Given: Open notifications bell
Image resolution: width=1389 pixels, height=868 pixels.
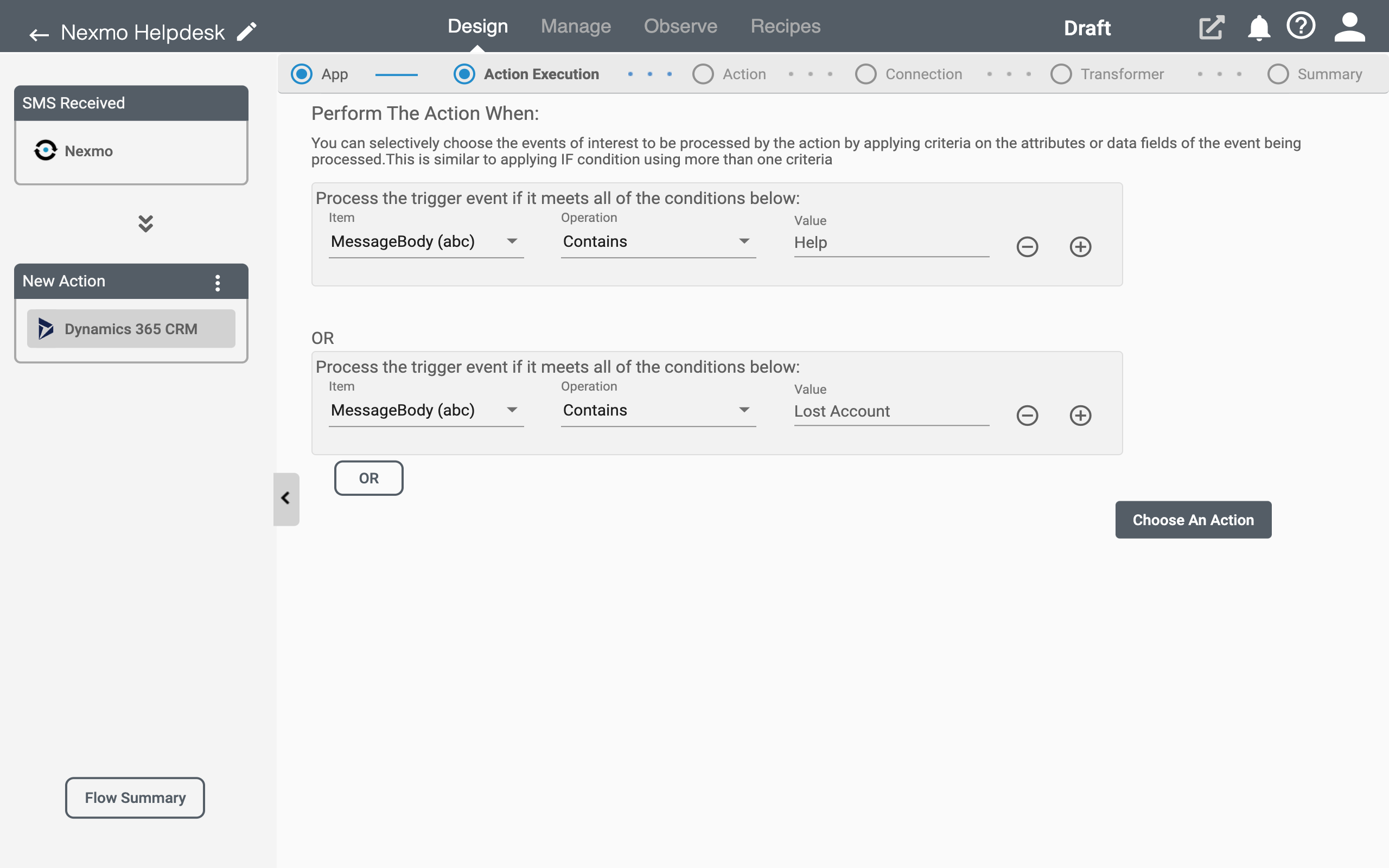Looking at the screenshot, I should 1258,28.
